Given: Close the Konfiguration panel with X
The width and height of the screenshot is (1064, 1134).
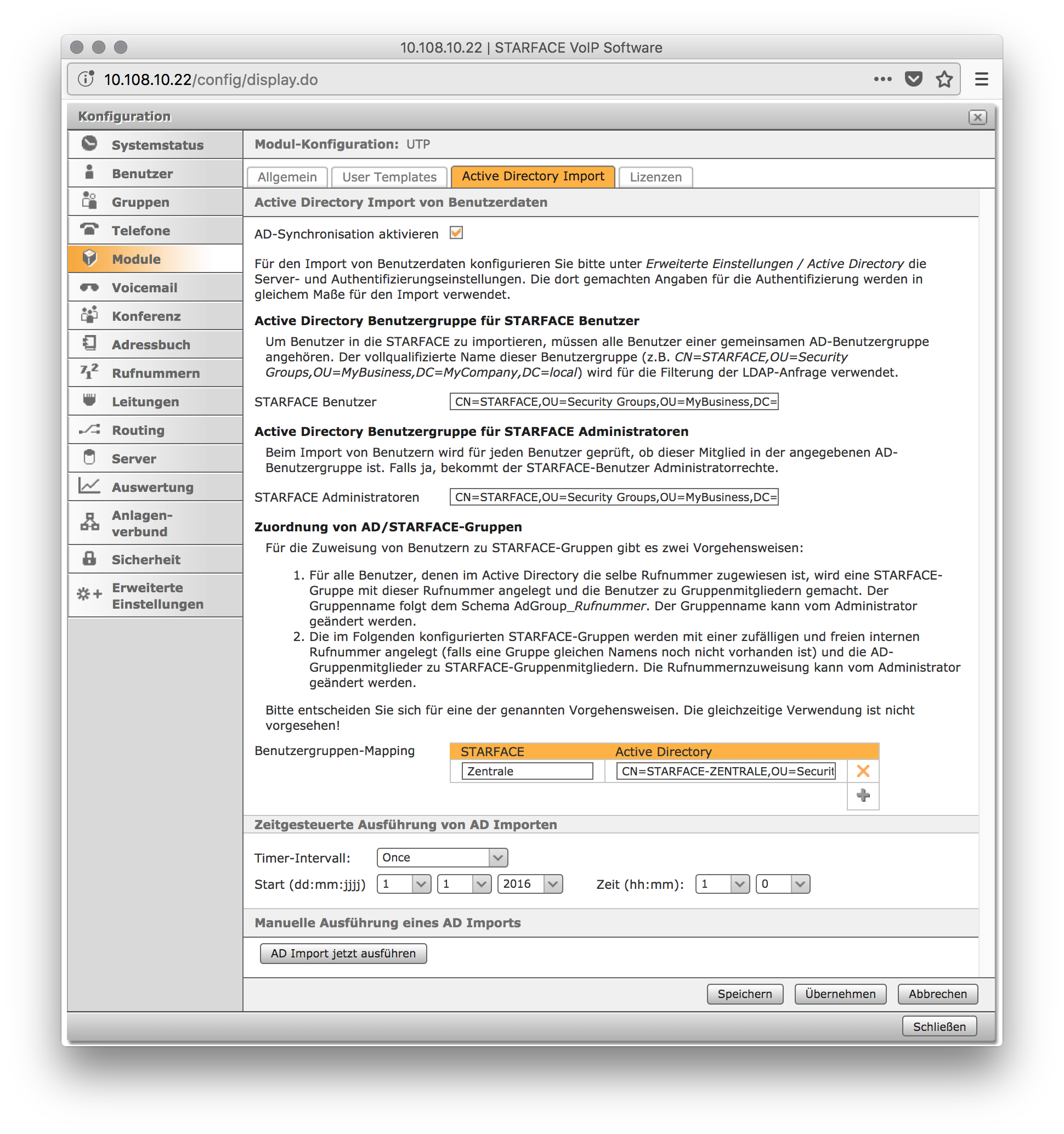Looking at the screenshot, I should pos(977,117).
